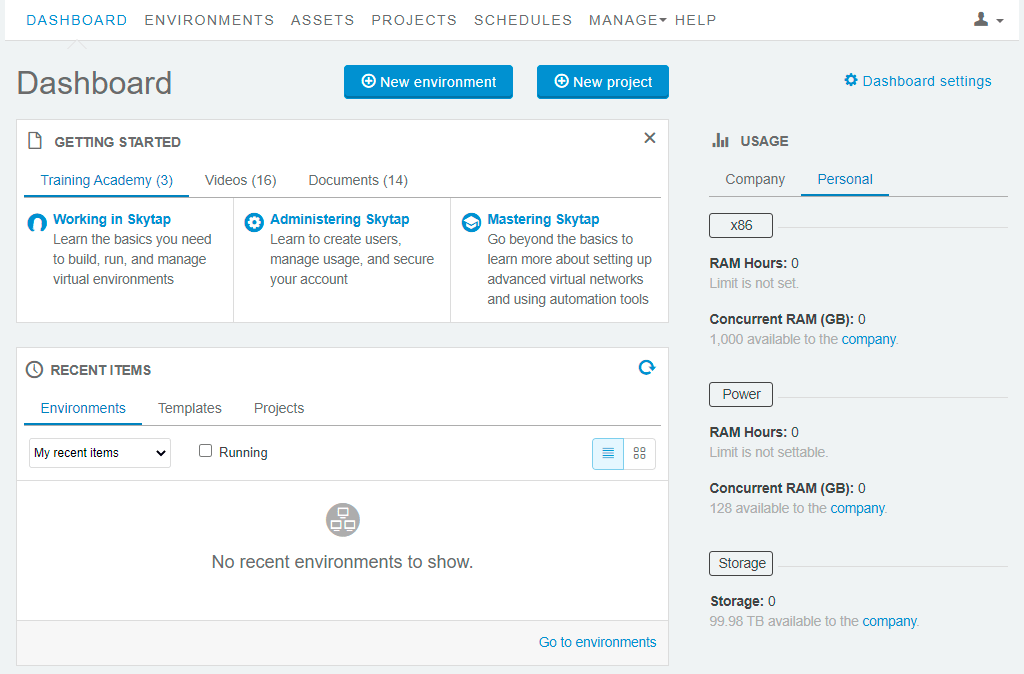Screen dimensions: 1024x674
Task: Select the Videos (16) tab
Action: click(x=240, y=180)
